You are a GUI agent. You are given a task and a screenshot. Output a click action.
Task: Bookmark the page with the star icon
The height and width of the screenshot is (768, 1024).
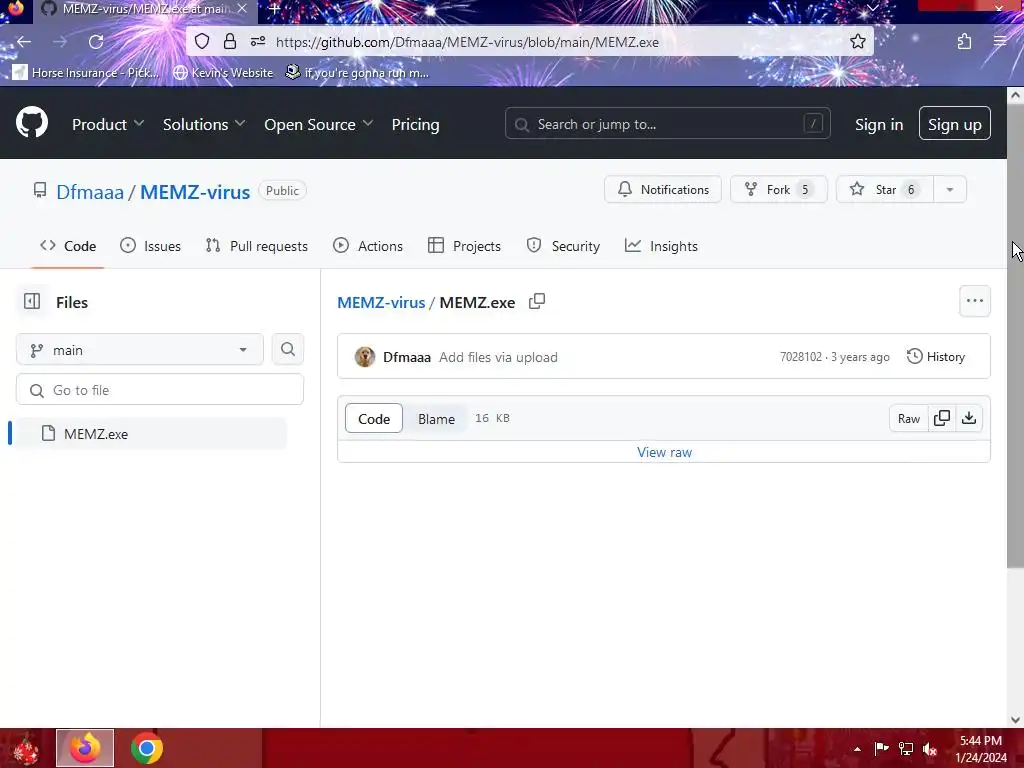[x=857, y=42]
